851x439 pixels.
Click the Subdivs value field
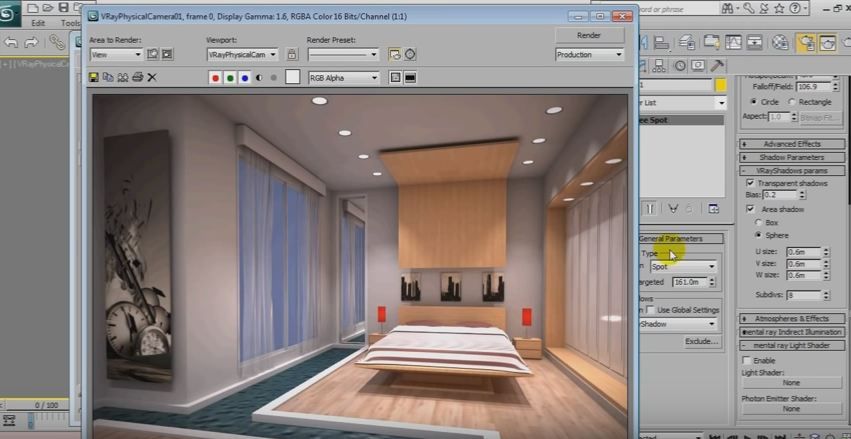point(803,295)
